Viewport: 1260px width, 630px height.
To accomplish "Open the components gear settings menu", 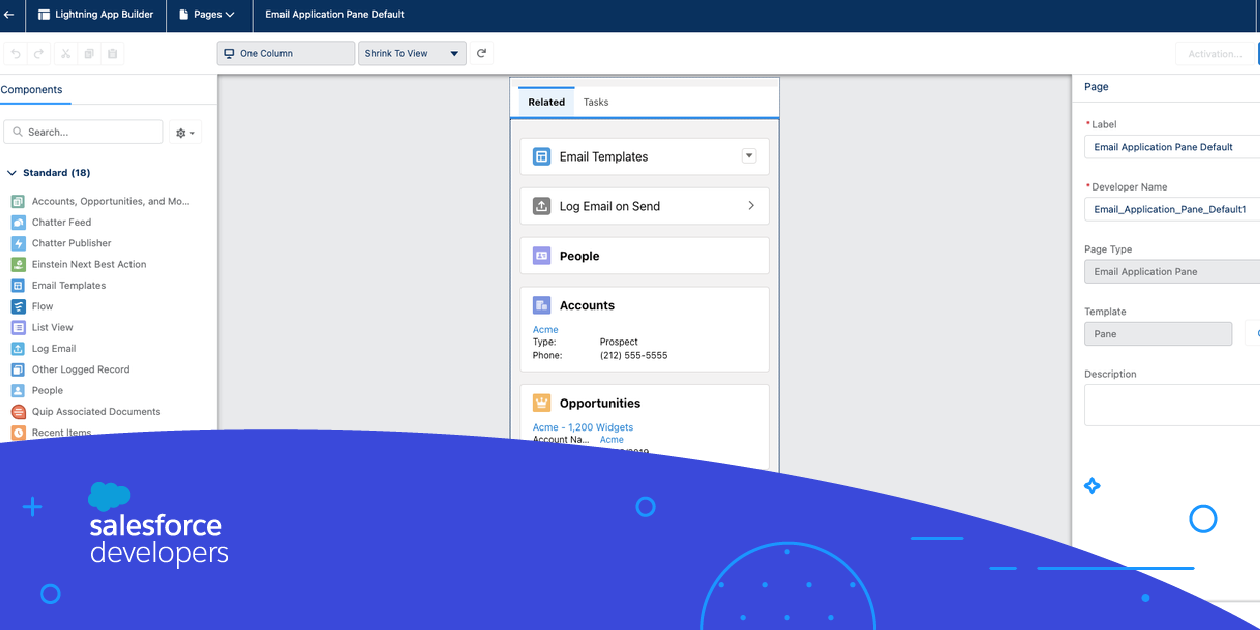I will (185, 132).
